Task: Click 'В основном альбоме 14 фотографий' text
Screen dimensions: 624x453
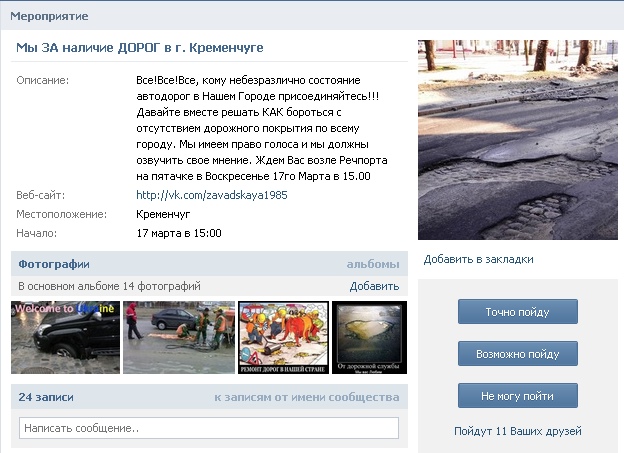Action: [110, 286]
